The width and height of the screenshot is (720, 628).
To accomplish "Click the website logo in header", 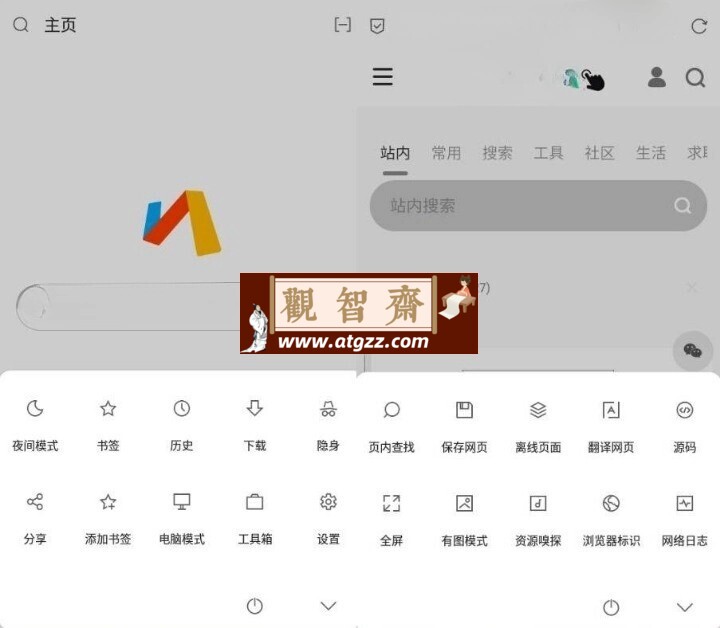I will pos(583,79).
